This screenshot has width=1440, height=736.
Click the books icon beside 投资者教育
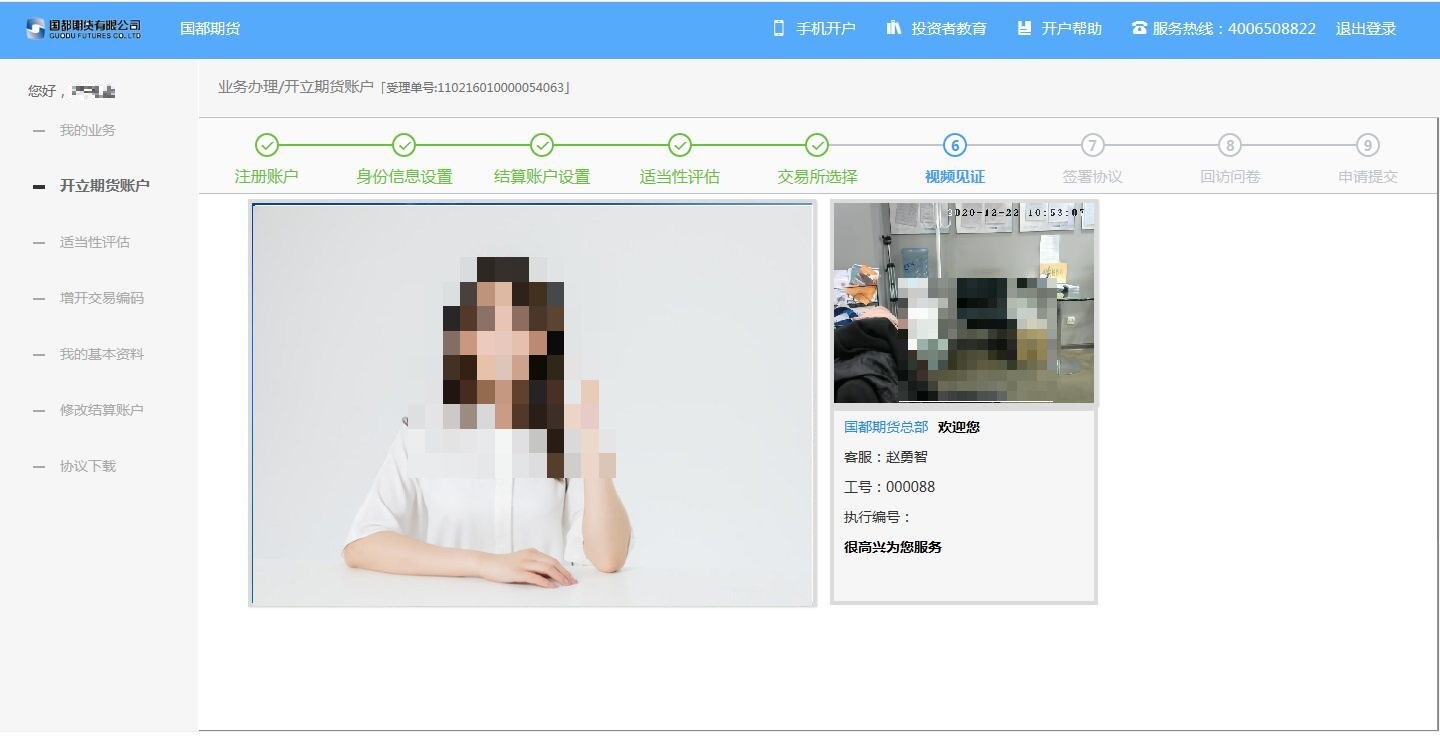pyautogui.click(x=894, y=28)
